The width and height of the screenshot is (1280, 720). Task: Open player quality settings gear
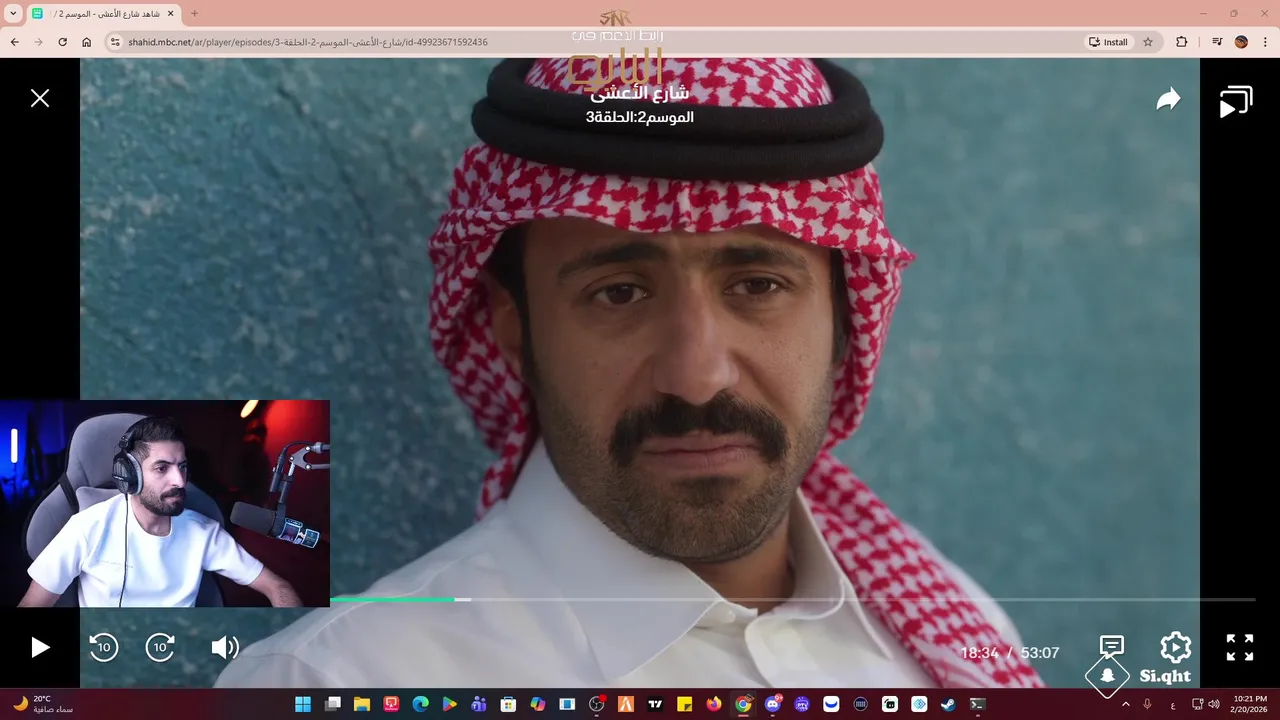tap(1176, 647)
